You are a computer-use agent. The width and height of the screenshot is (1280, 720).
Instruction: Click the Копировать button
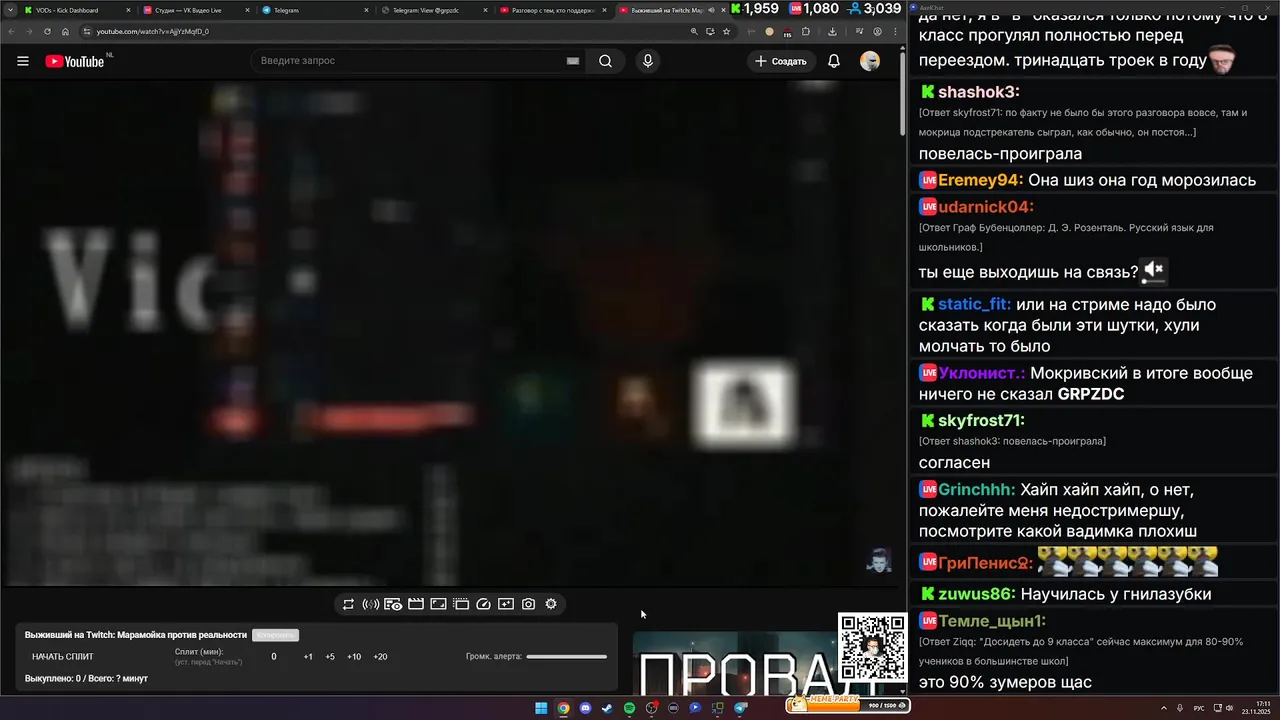coord(275,635)
